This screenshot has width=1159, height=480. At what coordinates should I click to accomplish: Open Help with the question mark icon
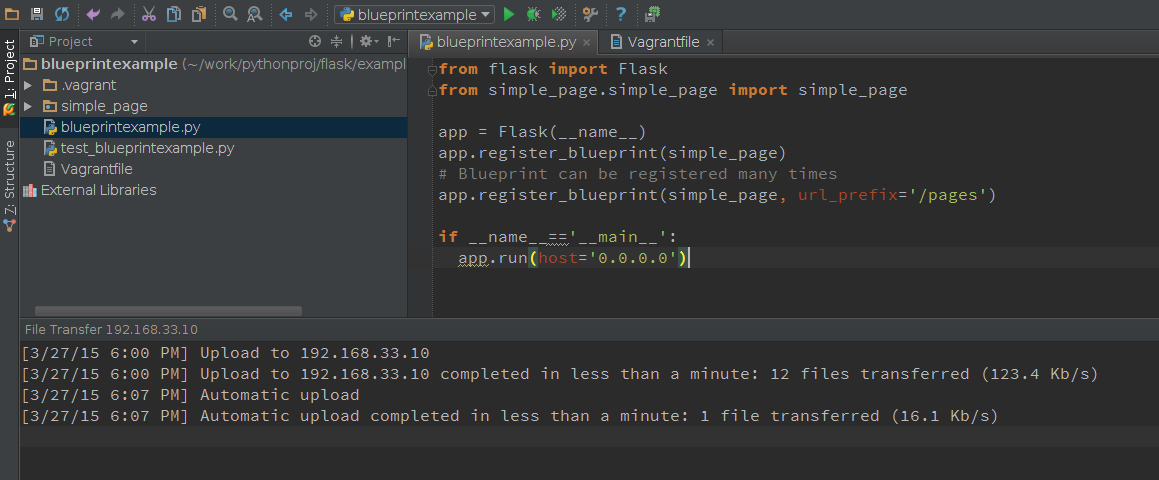point(622,14)
